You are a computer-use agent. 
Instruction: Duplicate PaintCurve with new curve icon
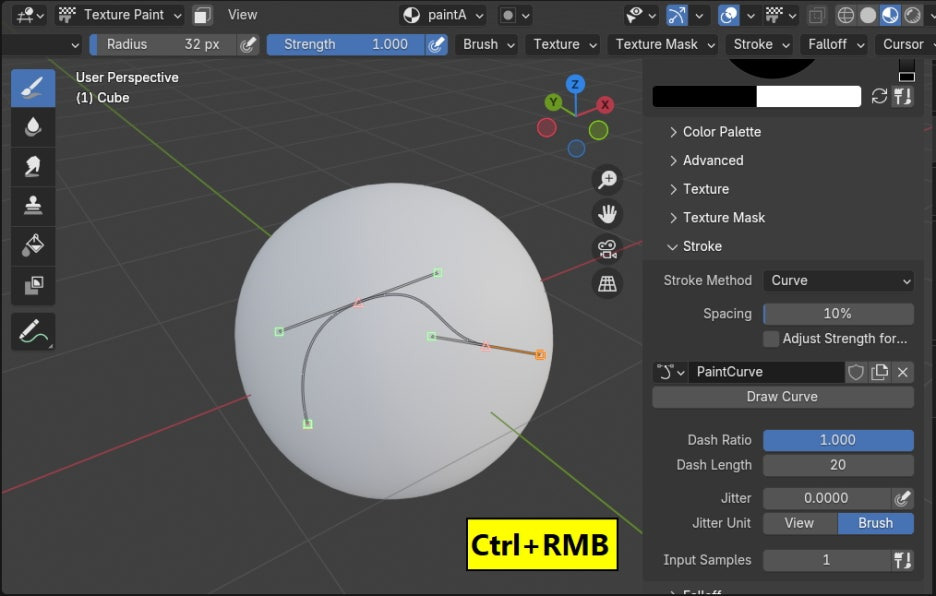tap(879, 372)
